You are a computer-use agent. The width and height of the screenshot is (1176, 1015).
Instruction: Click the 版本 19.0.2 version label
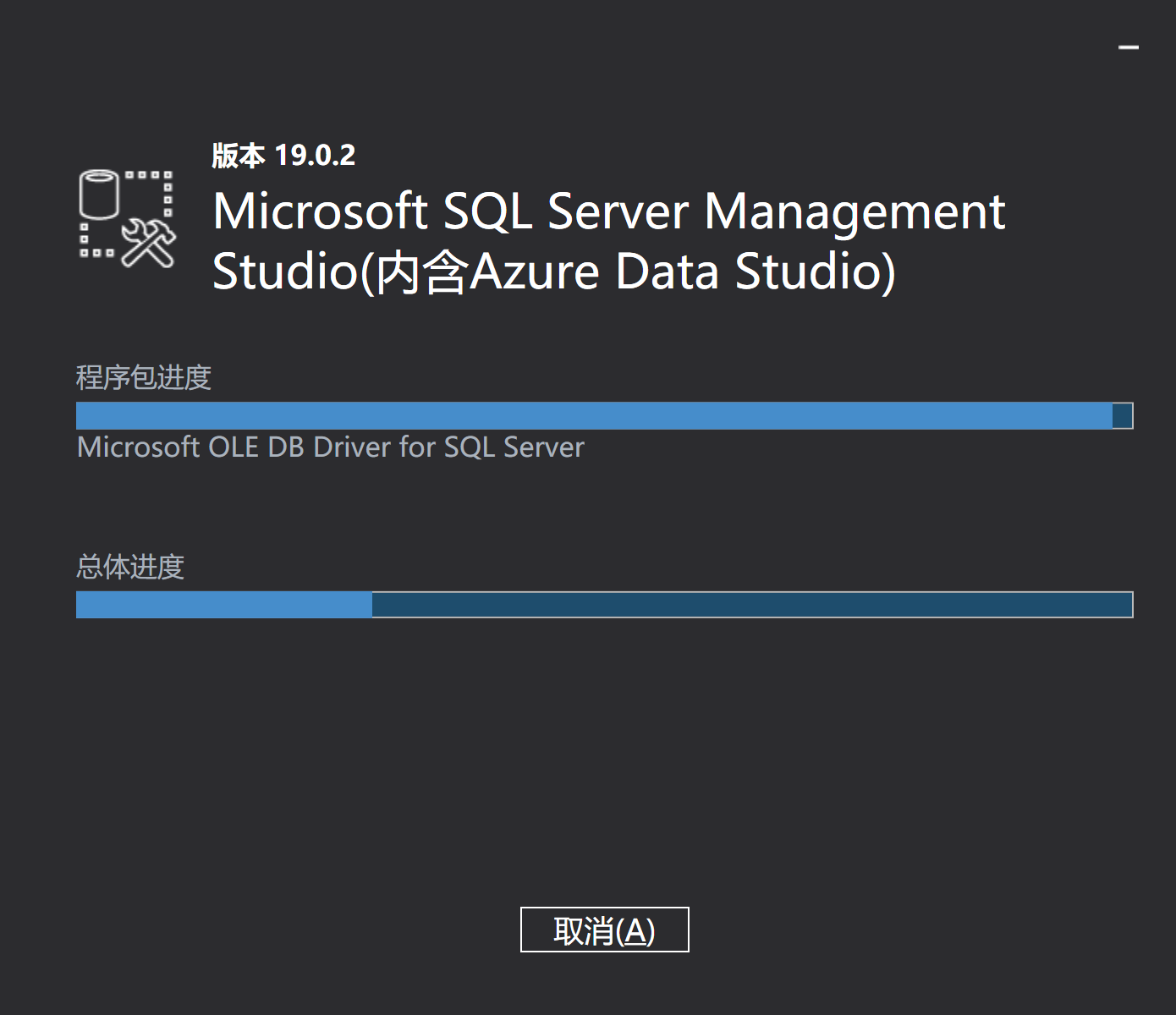tap(283, 156)
